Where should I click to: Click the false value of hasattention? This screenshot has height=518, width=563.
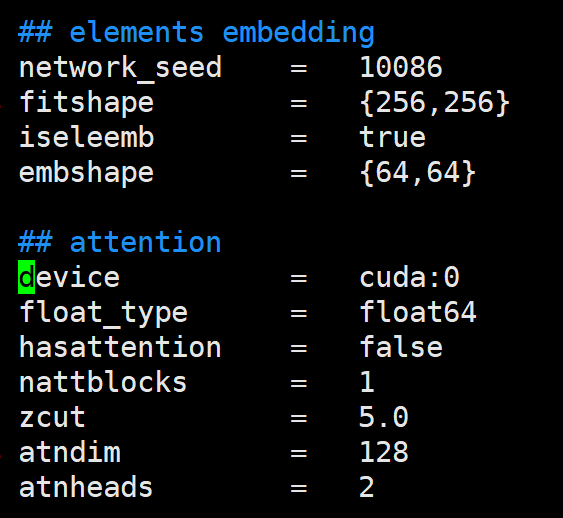point(401,347)
